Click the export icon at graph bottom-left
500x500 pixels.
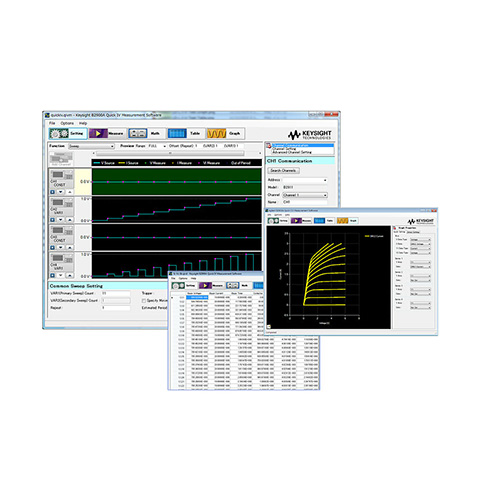coord(269,327)
